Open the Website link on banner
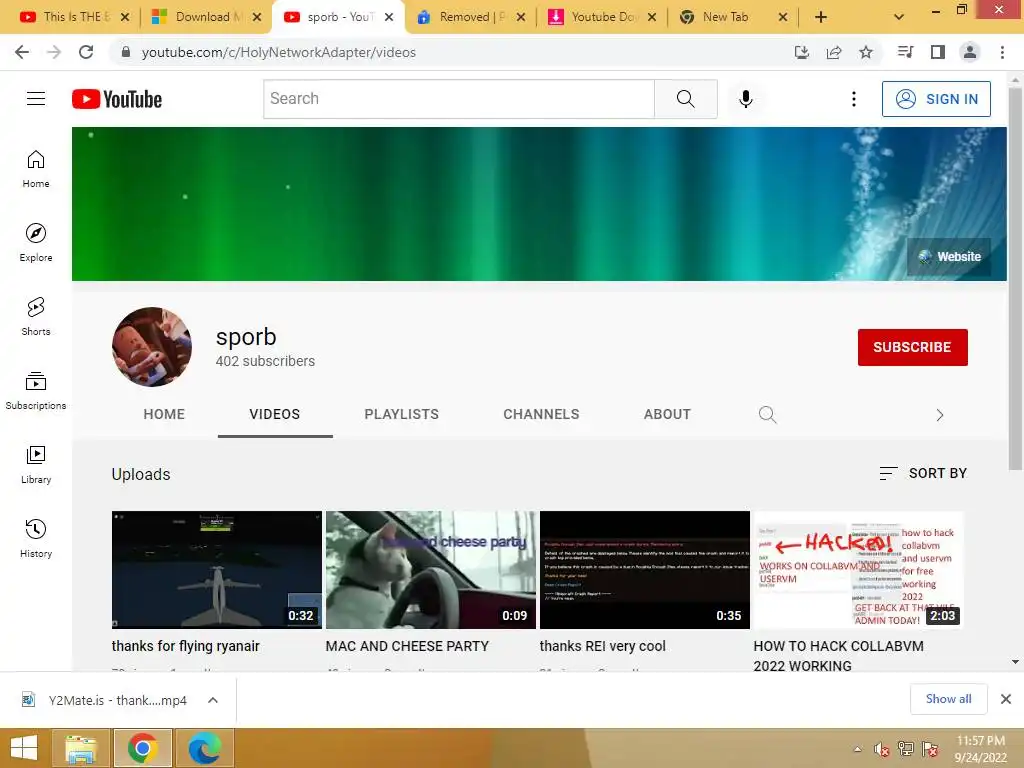The width and height of the screenshot is (1024, 768). click(949, 257)
